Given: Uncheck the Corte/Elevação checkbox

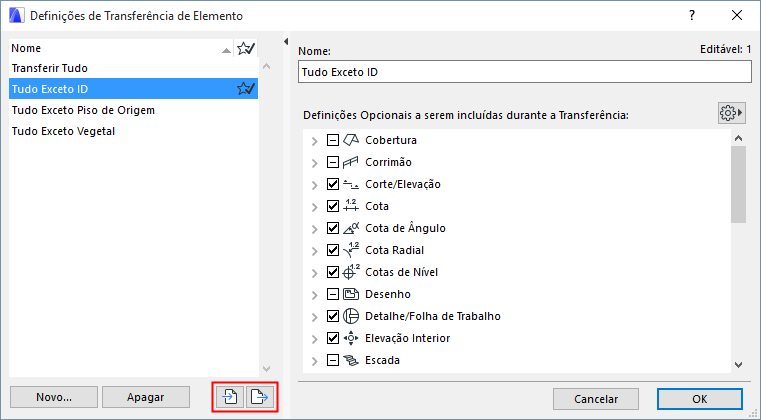Looking at the screenshot, I should [334, 184].
